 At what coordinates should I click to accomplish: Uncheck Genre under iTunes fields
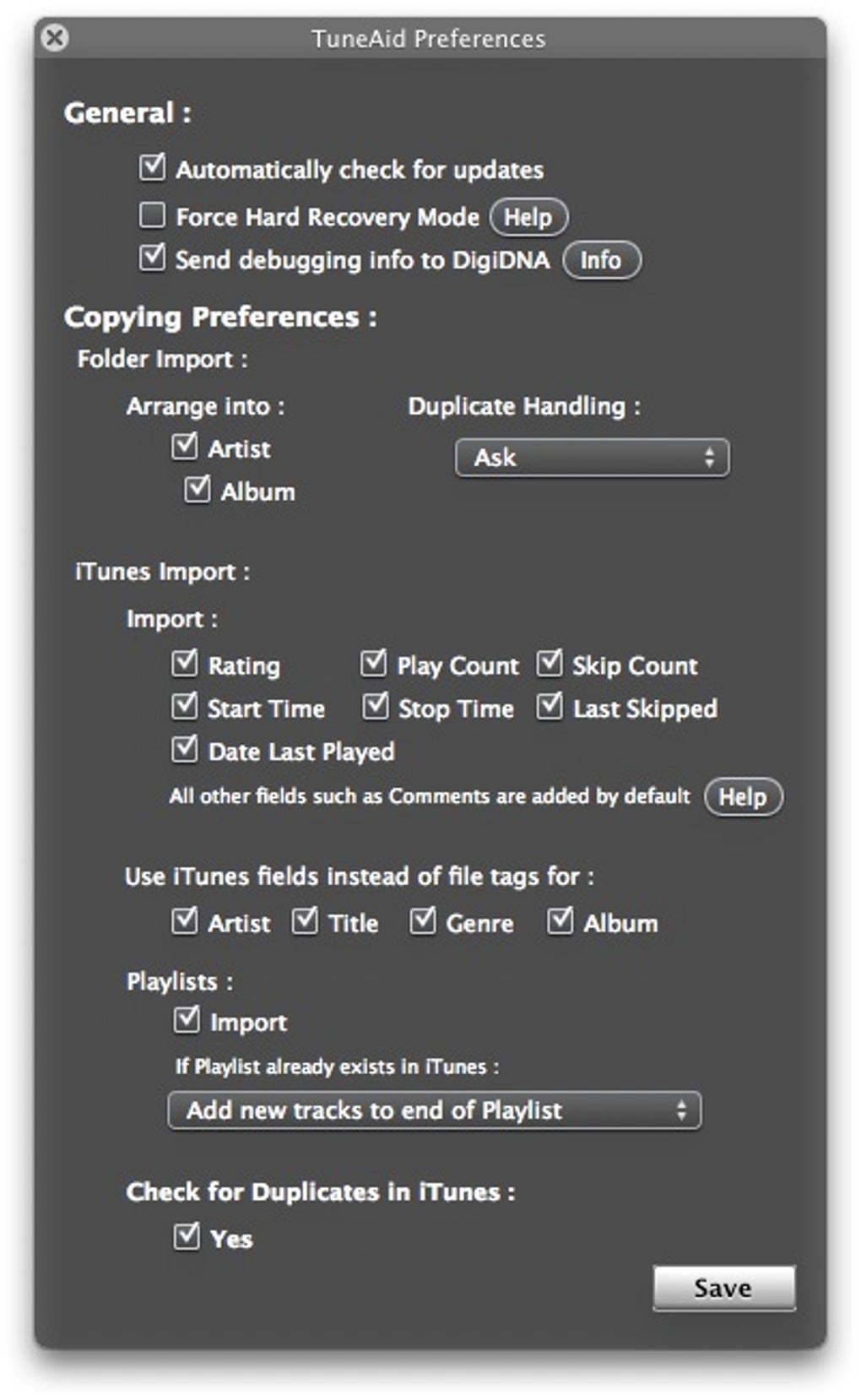423,921
